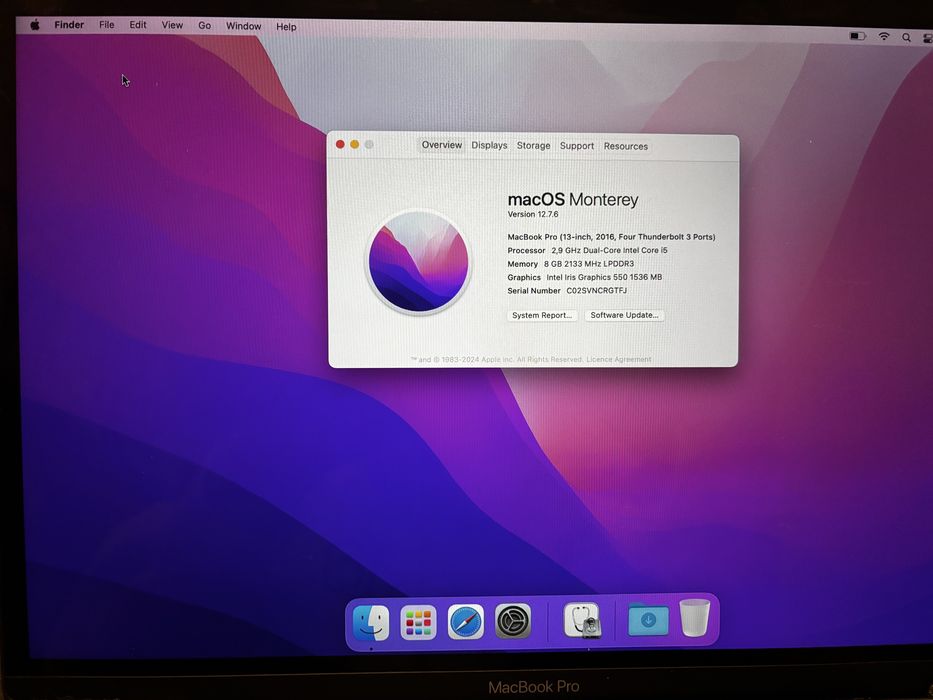Close the About This Mac window
The width and height of the screenshot is (933, 700).
pos(340,144)
